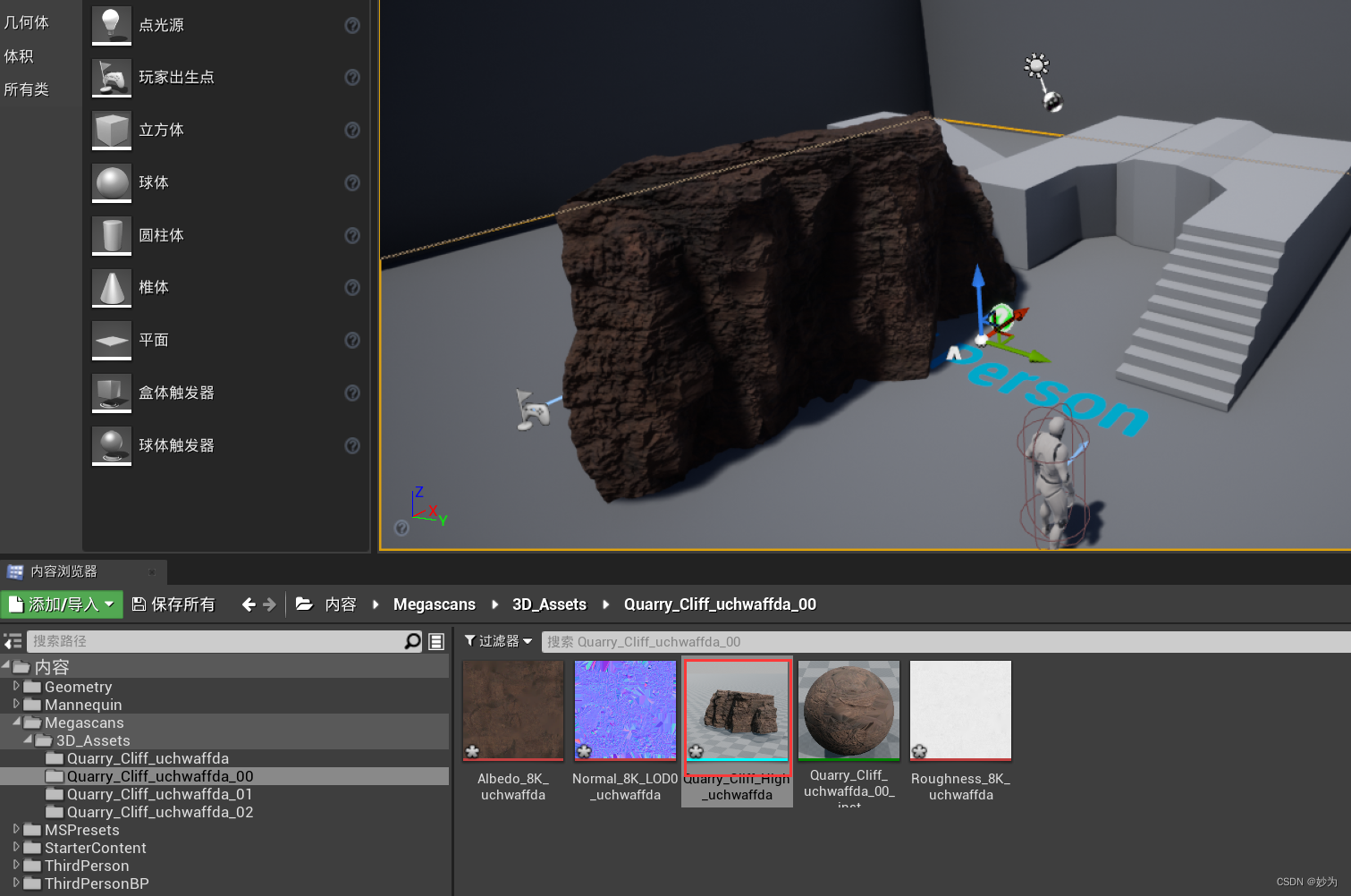Toggle the collections view button beside path search
The image size is (1351, 896).
tap(436, 641)
